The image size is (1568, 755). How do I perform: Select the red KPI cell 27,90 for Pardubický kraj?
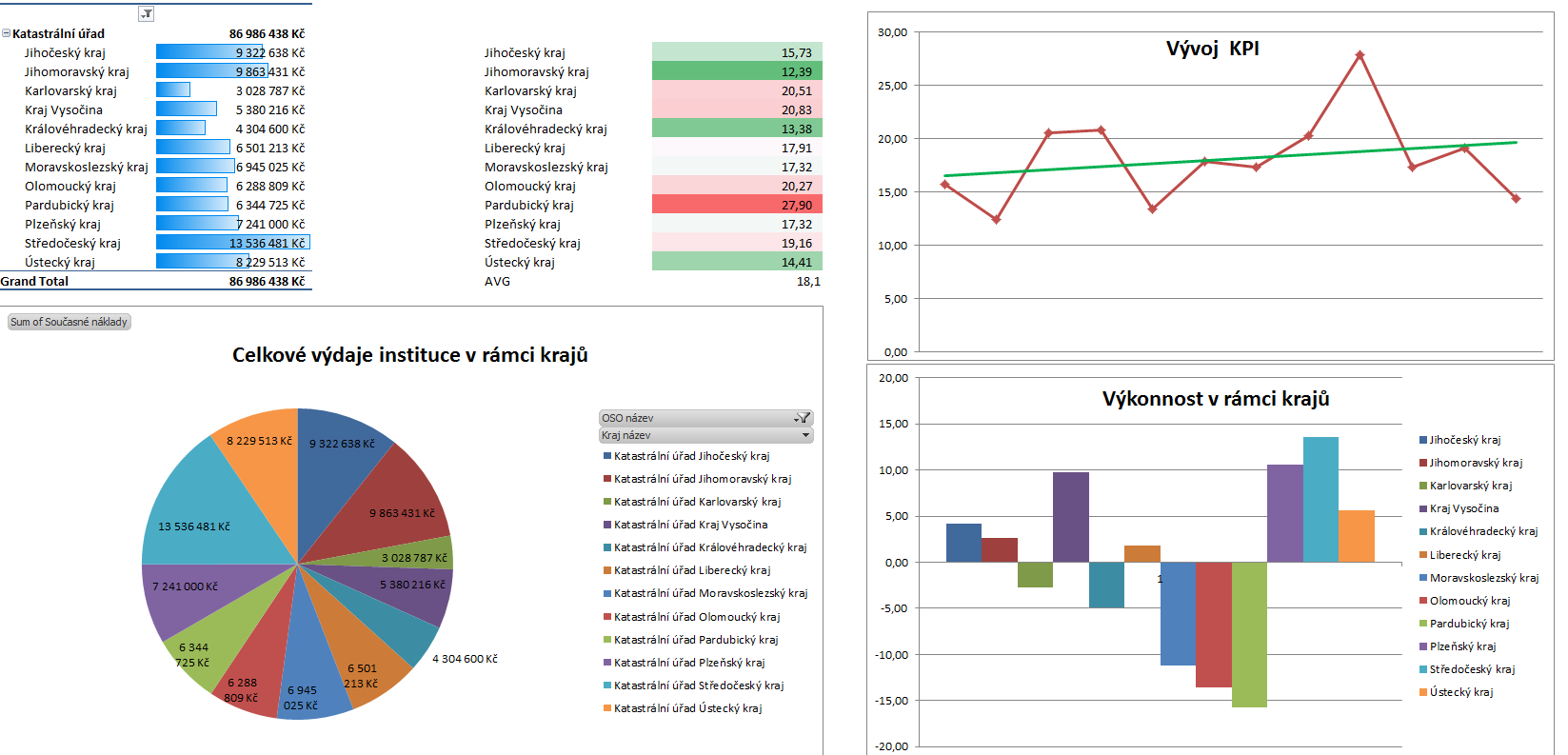pyautogui.click(x=737, y=205)
